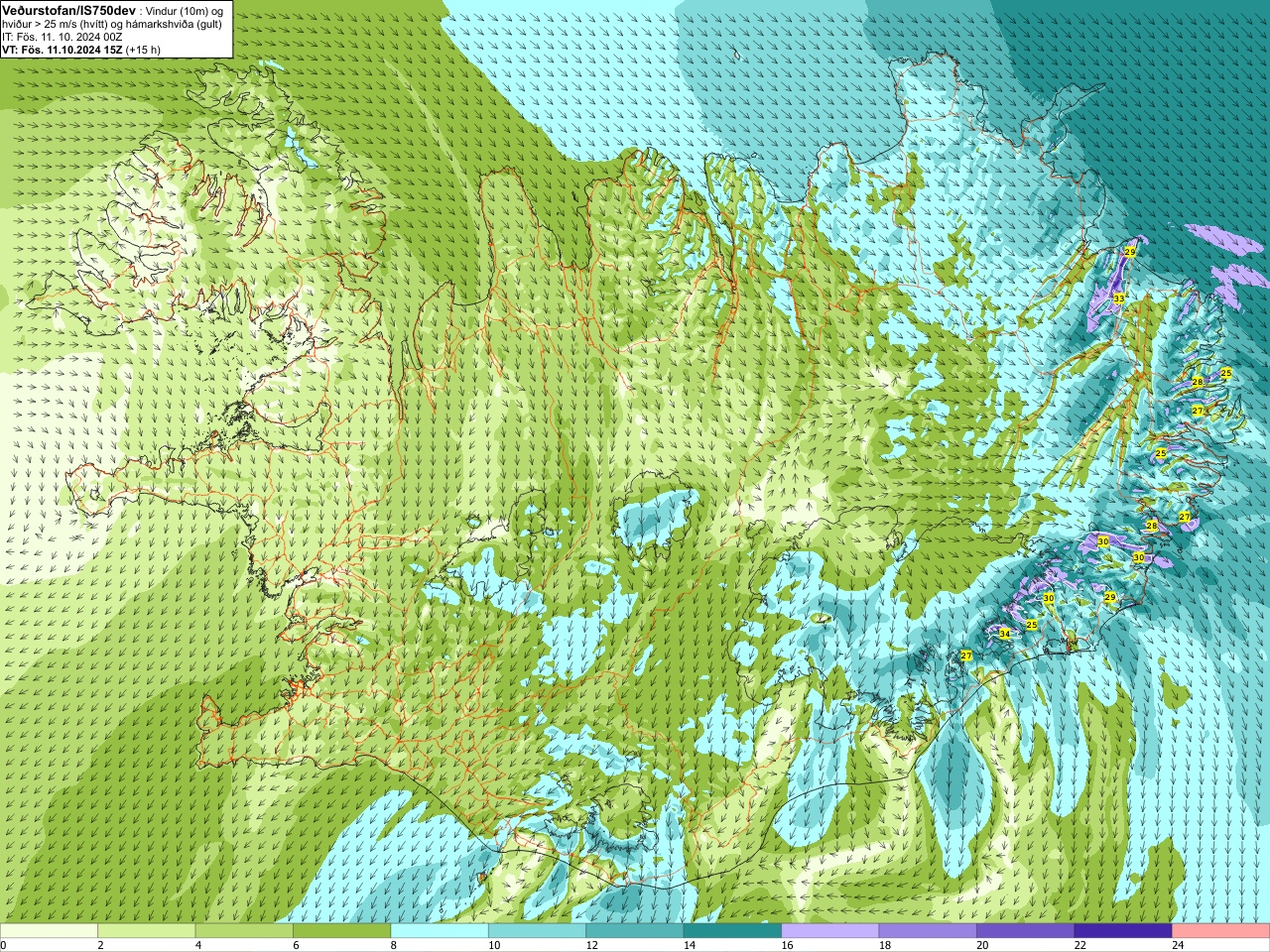1270x952 pixels.
Task: Click the legend scale number 16
Action: pos(787,945)
